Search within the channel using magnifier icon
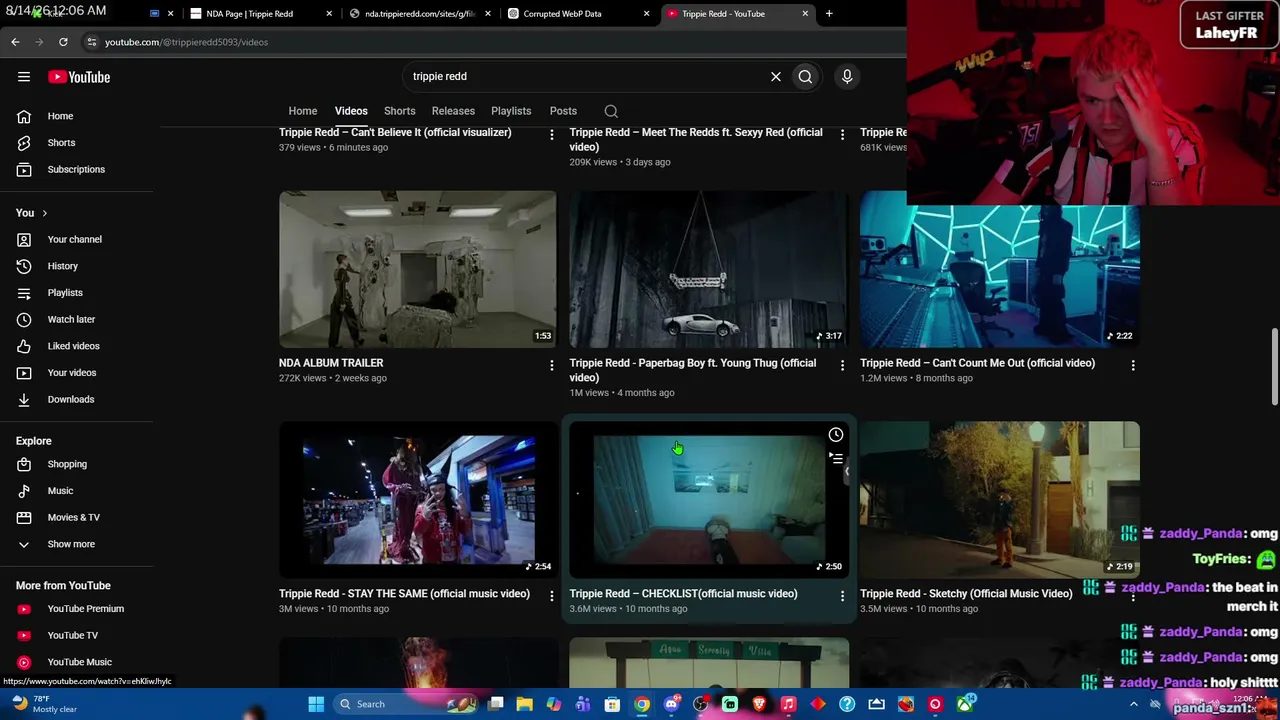Viewport: 1280px width, 720px height. pos(611,111)
